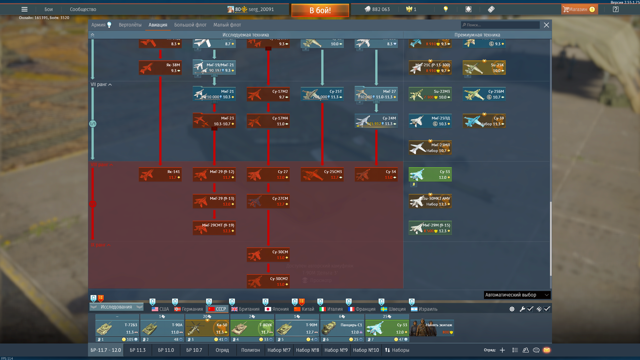This screenshot has height=360, width=640.
Task: Click the lightbulb hints icon
Action: click(446, 9)
